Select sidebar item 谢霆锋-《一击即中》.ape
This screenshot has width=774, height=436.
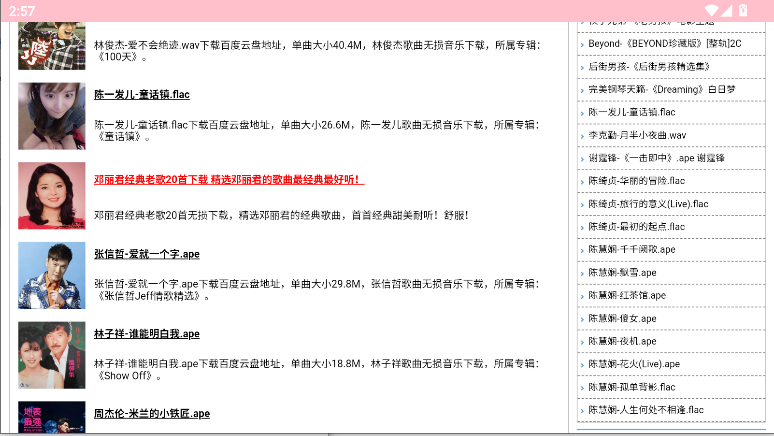click(656, 158)
